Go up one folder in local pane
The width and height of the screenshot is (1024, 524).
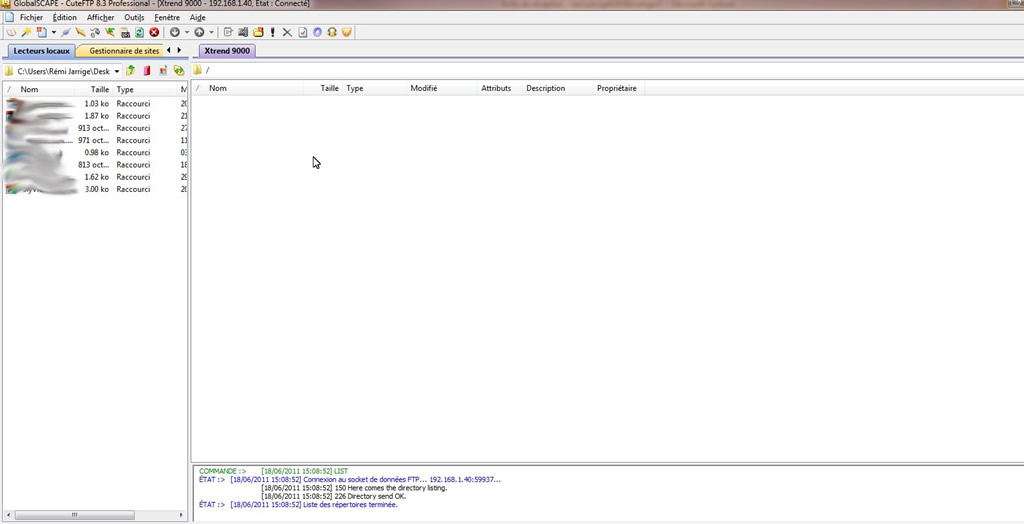(131, 71)
